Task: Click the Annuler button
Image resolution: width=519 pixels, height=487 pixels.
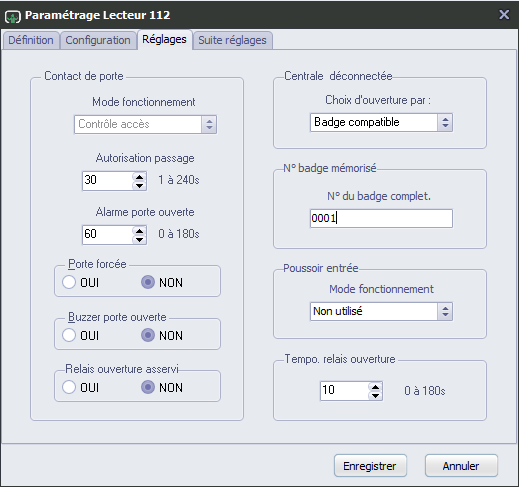Action: pos(461,466)
